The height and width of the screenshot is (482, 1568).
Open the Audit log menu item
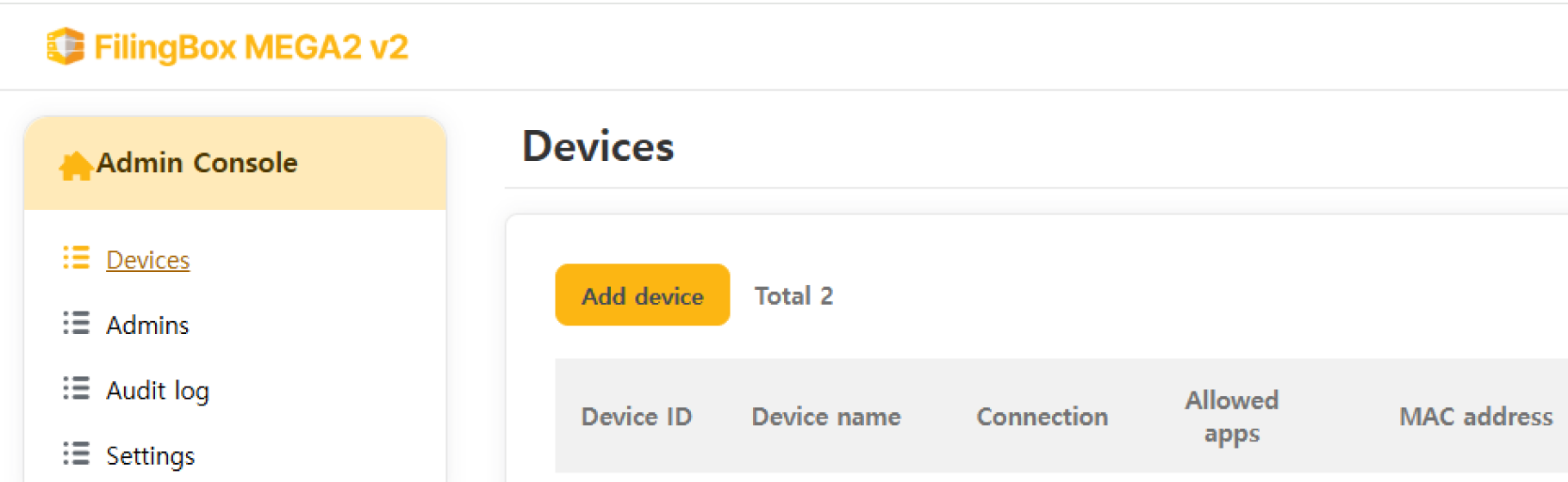click(x=158, y=391)
